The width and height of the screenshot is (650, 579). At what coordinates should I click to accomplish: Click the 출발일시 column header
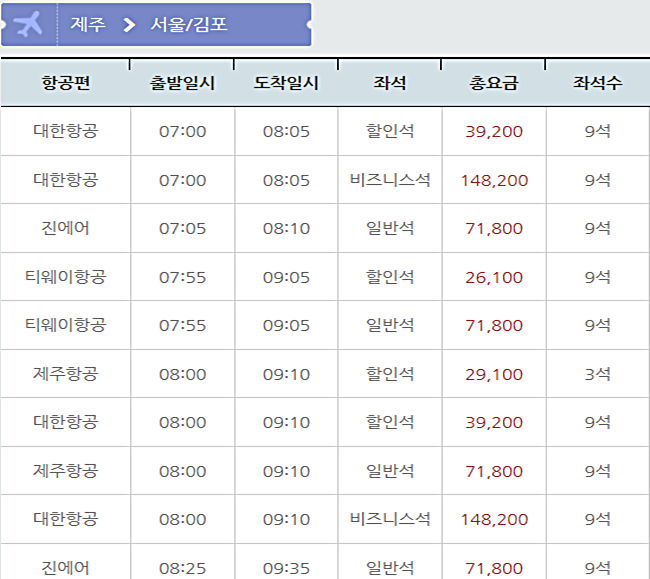(x=182, y=82)
